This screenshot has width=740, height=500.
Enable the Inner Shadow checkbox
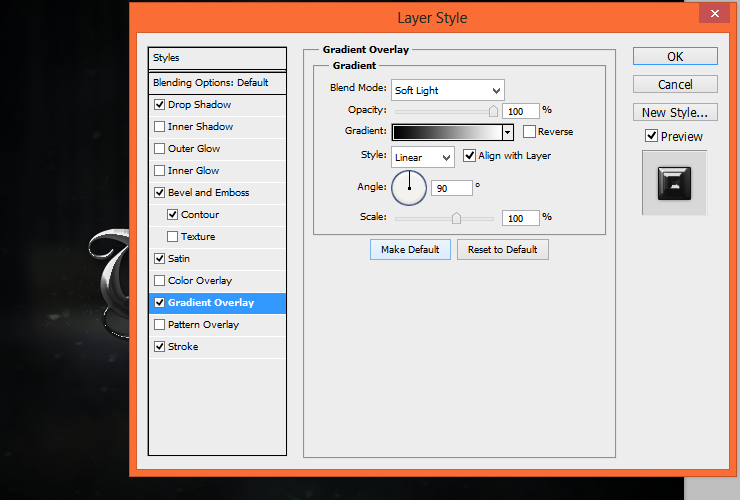pyautogui.click(x=160, y=127)
